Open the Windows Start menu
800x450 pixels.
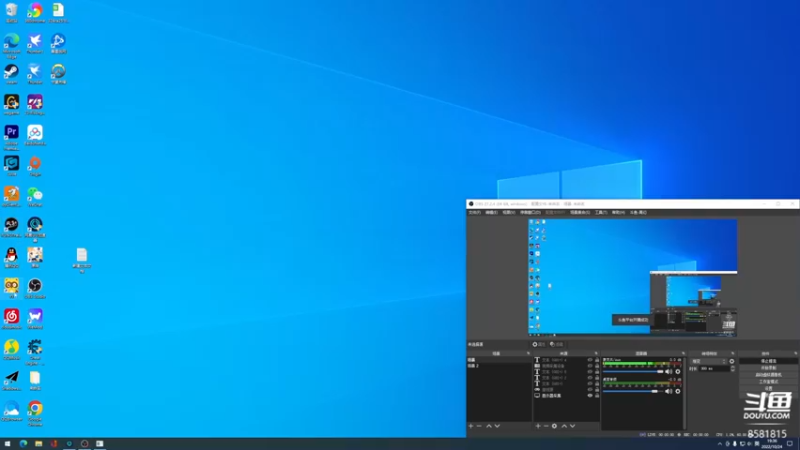point(7,444)
